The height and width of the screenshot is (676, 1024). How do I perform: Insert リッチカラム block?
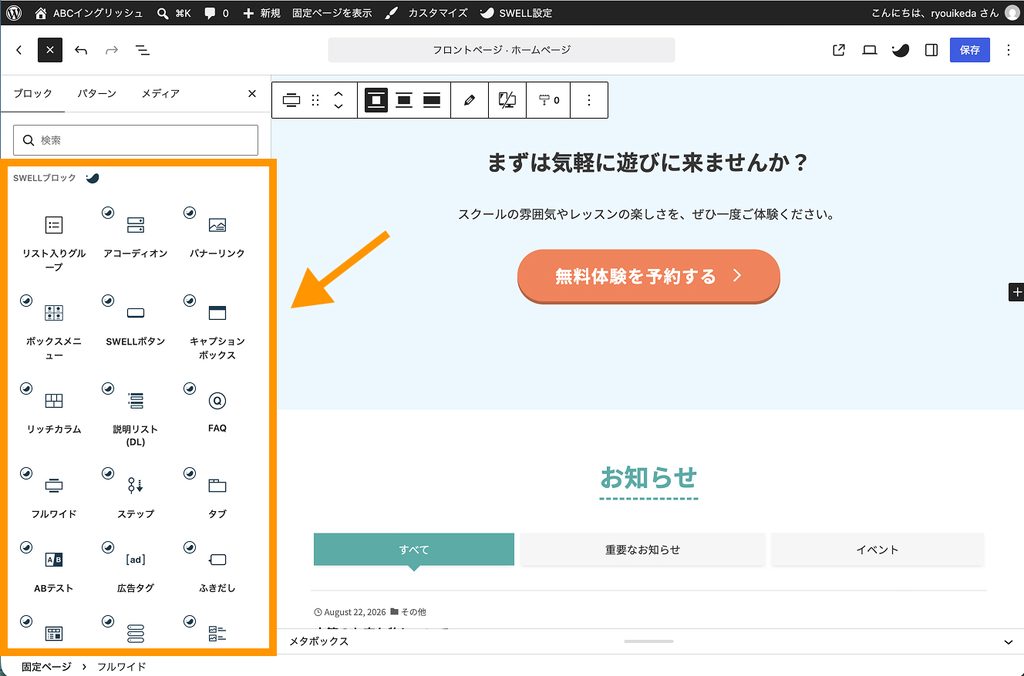pyautogui.click(x=54, y=411)
